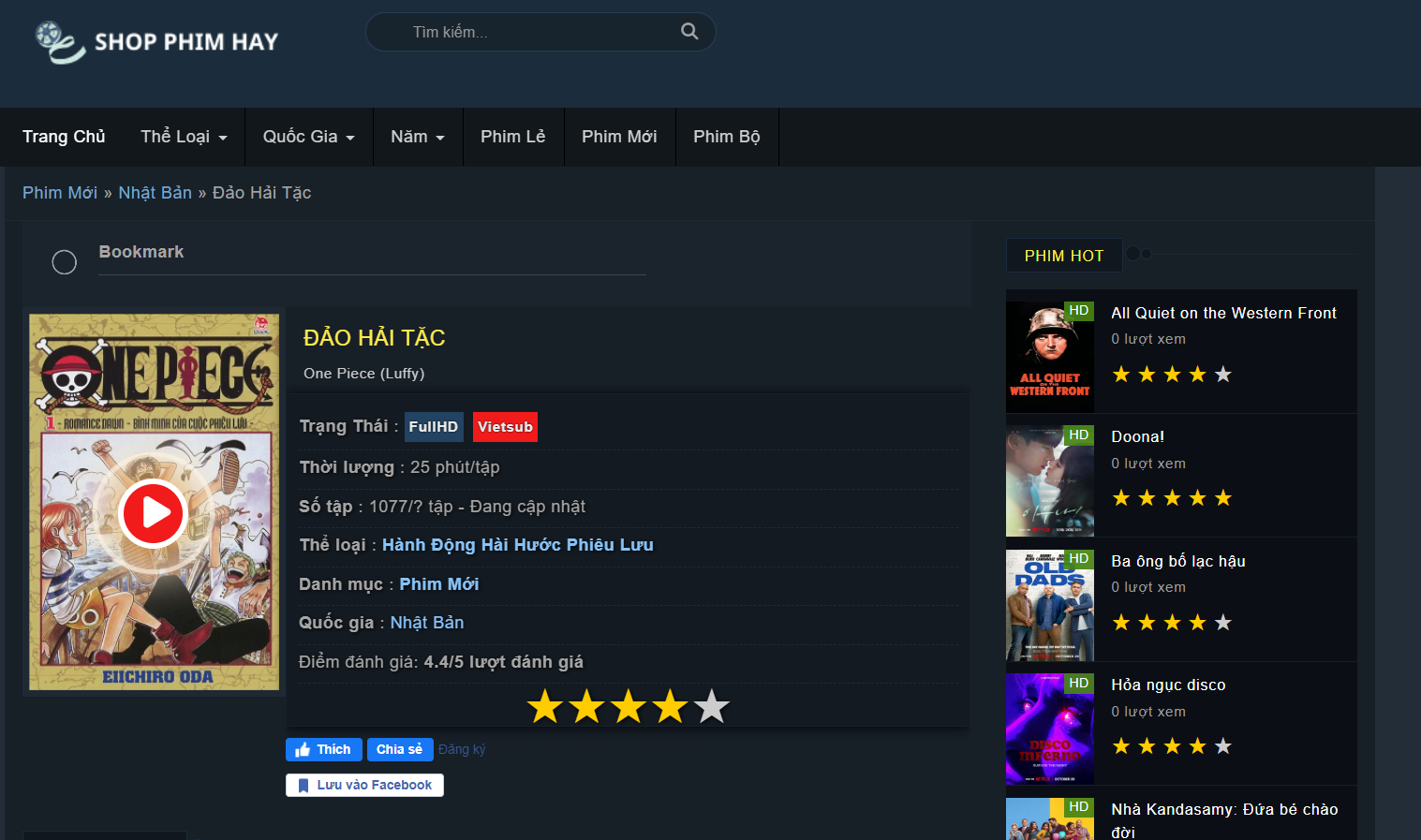Click the One Piece poster image

coord(154,502)
